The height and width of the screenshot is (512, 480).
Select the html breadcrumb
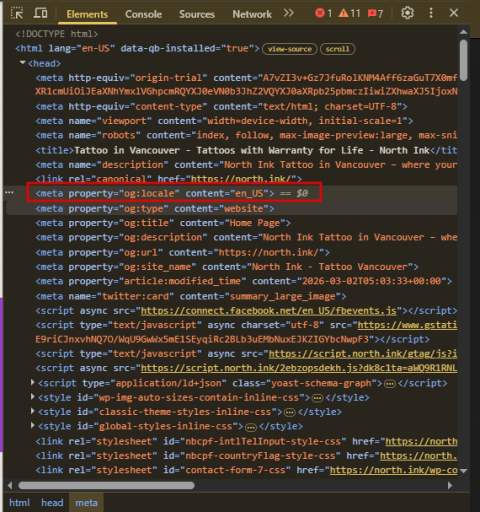(x=19, y=503)
